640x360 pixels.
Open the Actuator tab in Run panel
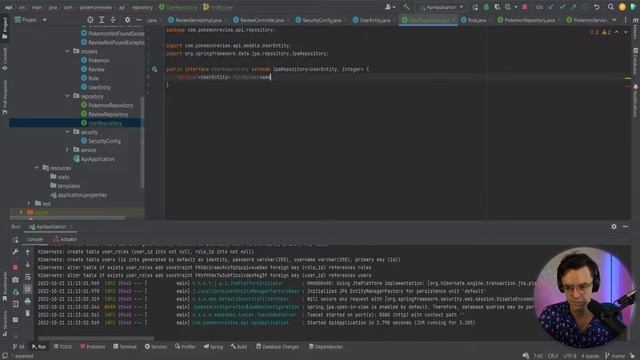pos(65,240)
